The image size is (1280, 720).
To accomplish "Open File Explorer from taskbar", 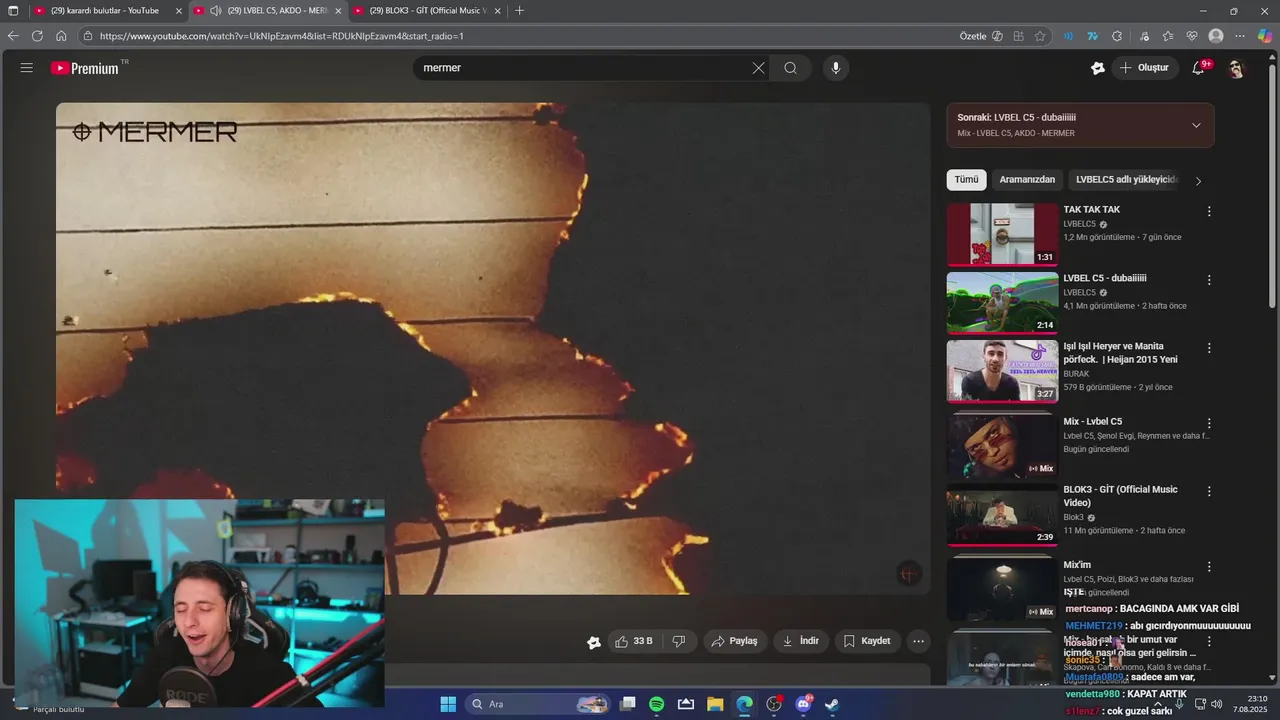I will (x=715, y=704).
